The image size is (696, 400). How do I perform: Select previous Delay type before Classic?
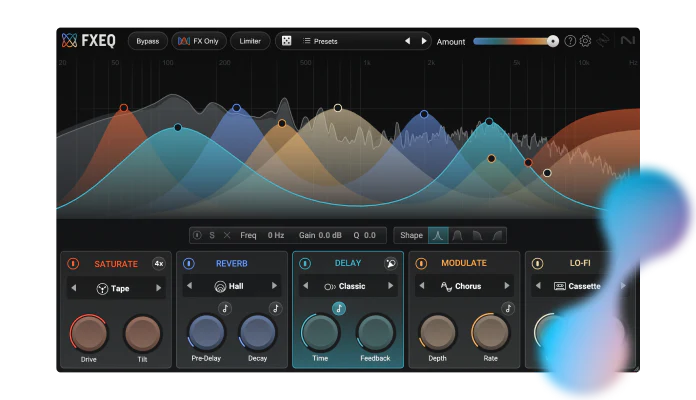pyautogui.click(x=305, y=286)
